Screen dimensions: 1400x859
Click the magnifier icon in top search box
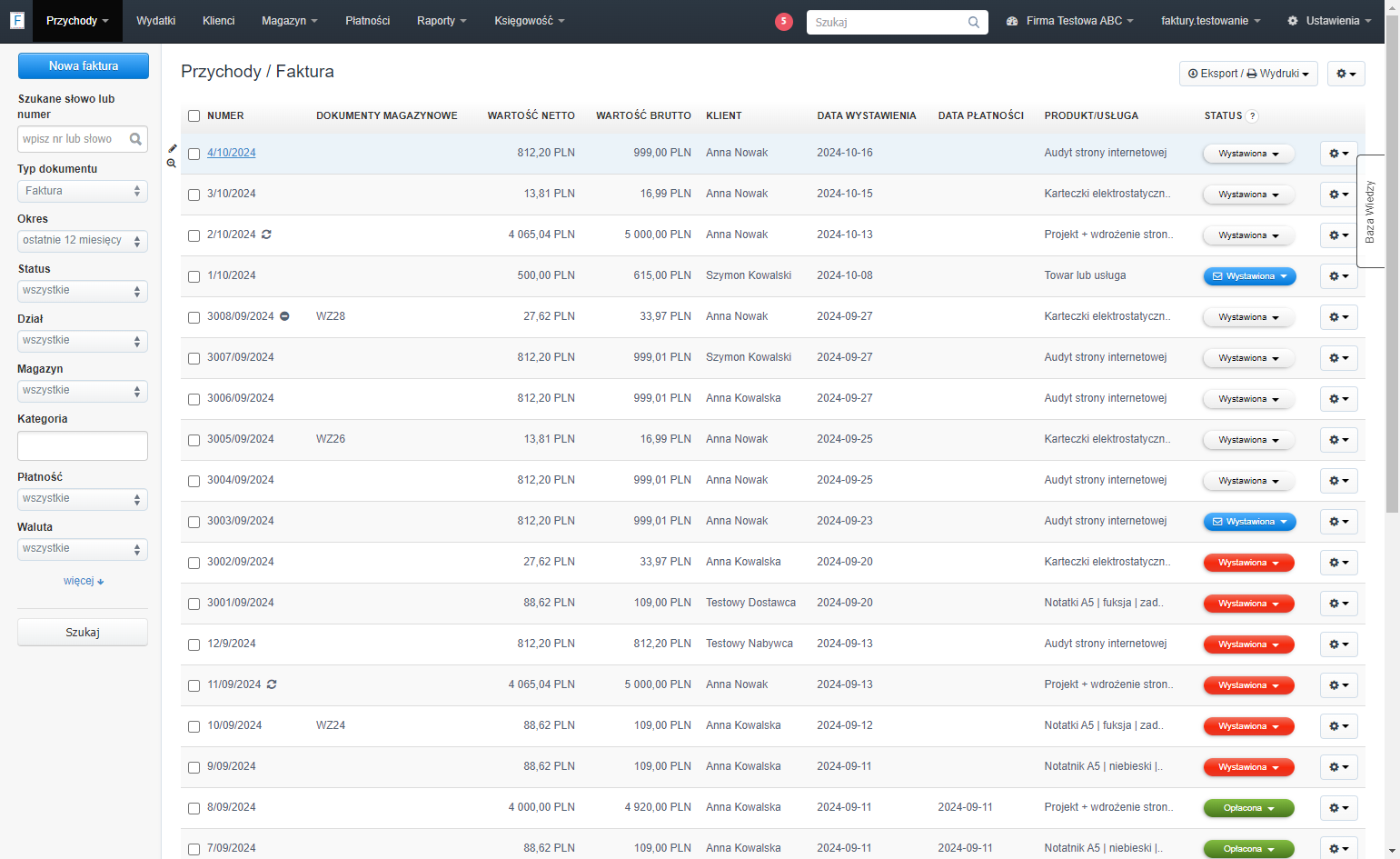(974, 22)
